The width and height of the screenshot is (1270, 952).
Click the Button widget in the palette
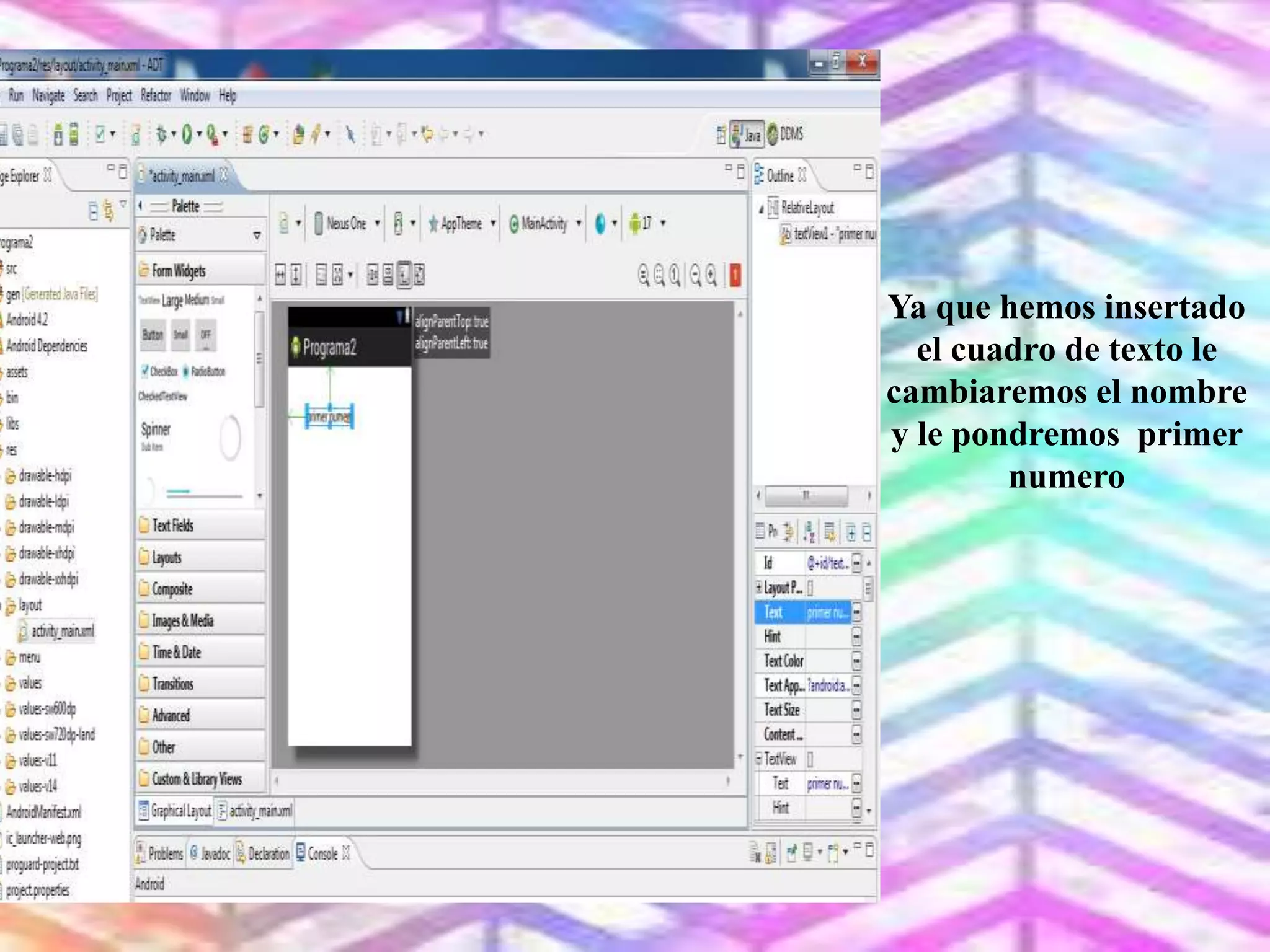coord(153,335)
